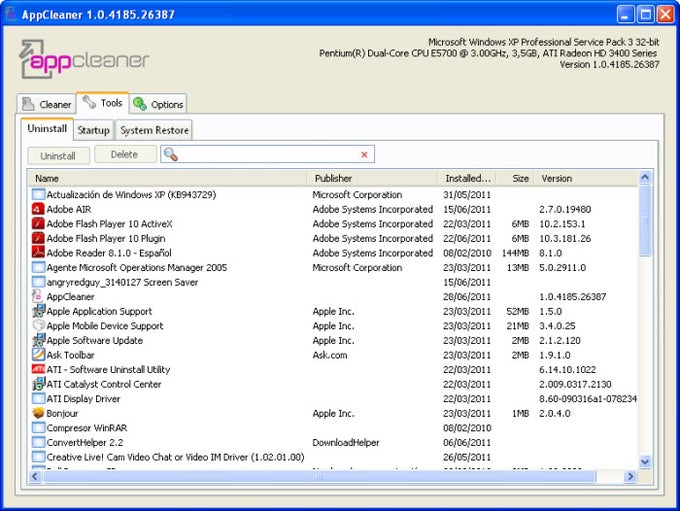Click the angryredguy Screen Saver icon

click(38, 282)
